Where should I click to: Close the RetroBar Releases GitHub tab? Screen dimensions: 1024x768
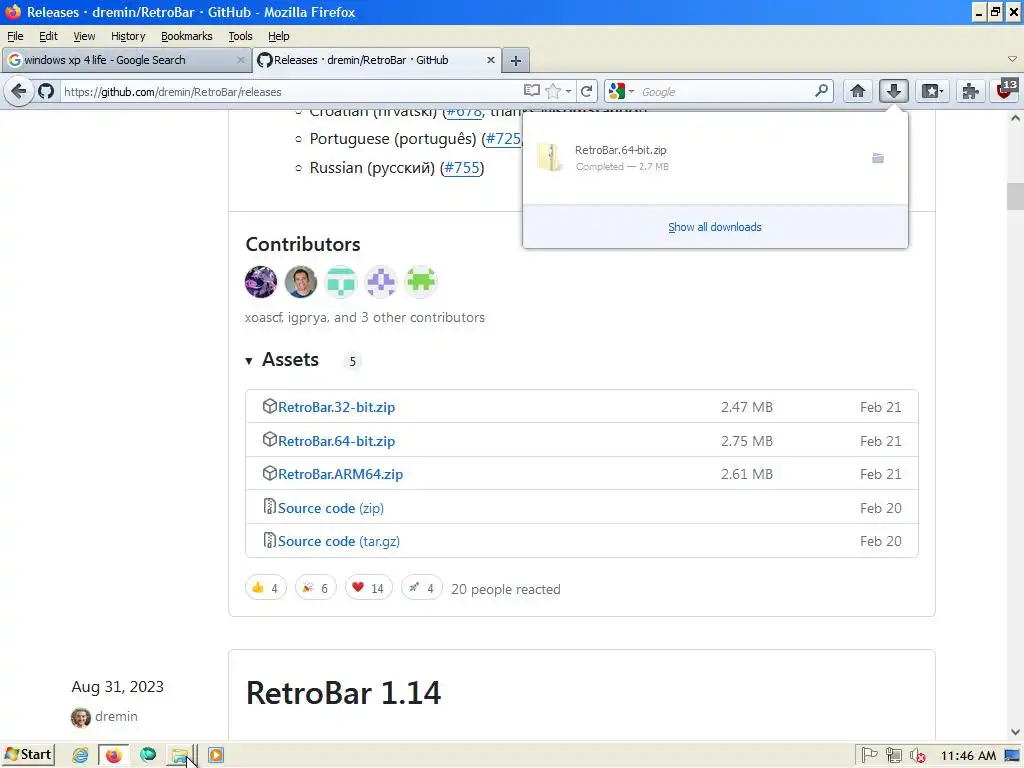coord(490,60)
